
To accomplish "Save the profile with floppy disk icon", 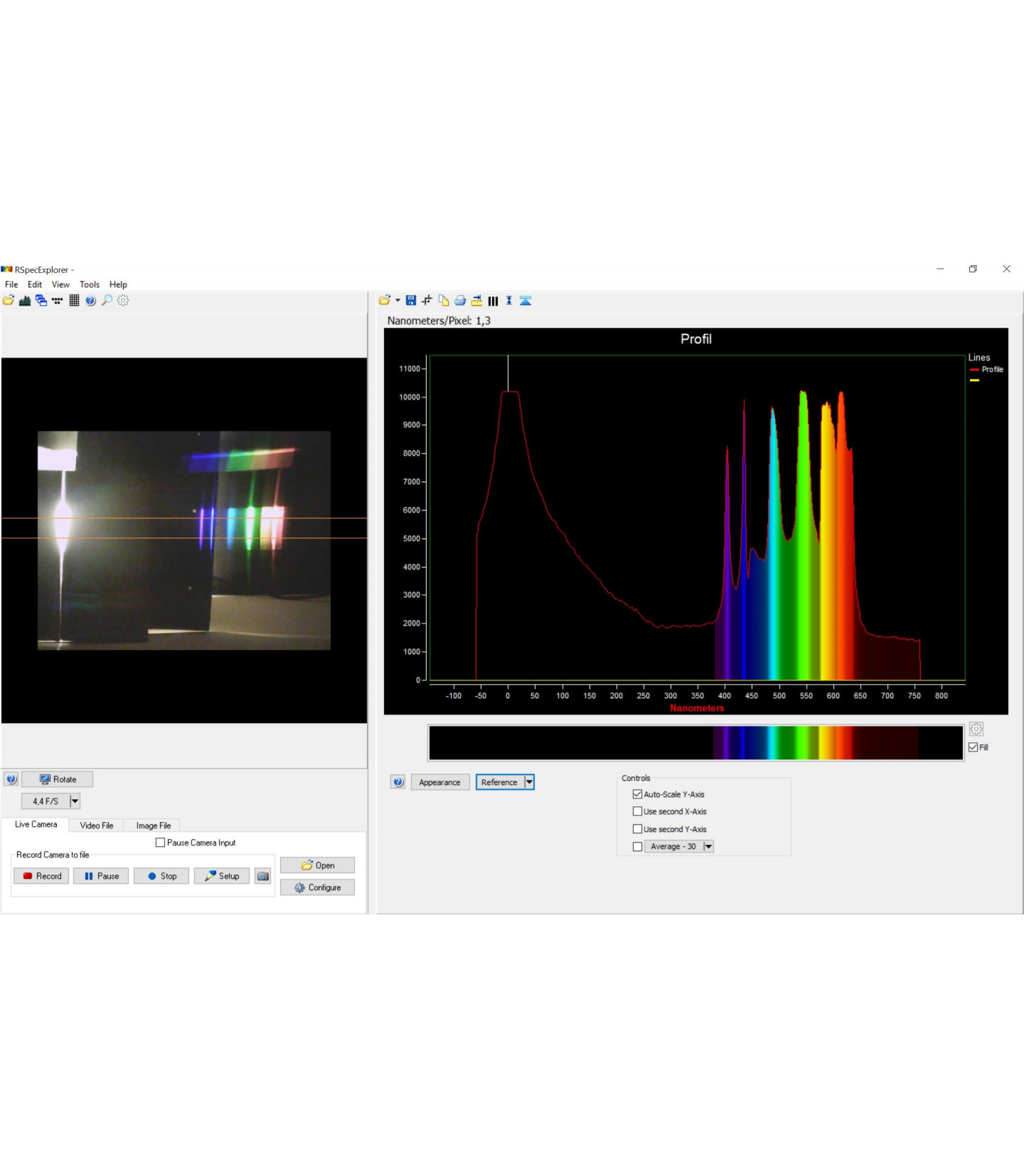I will click(x=411, y=300).
